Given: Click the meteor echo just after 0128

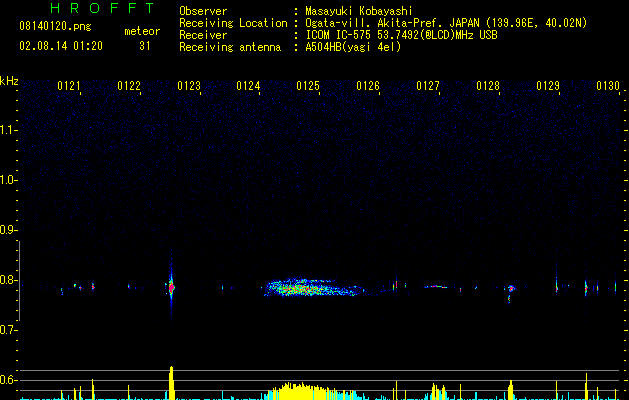Looking at the screenshot, I should pyautogui.click(x=510, y=290).
